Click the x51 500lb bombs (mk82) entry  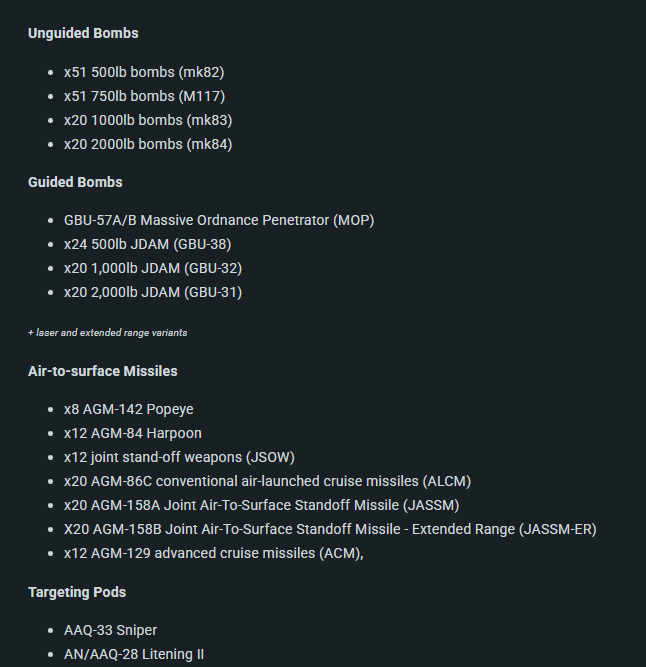[x=144, y=72]
